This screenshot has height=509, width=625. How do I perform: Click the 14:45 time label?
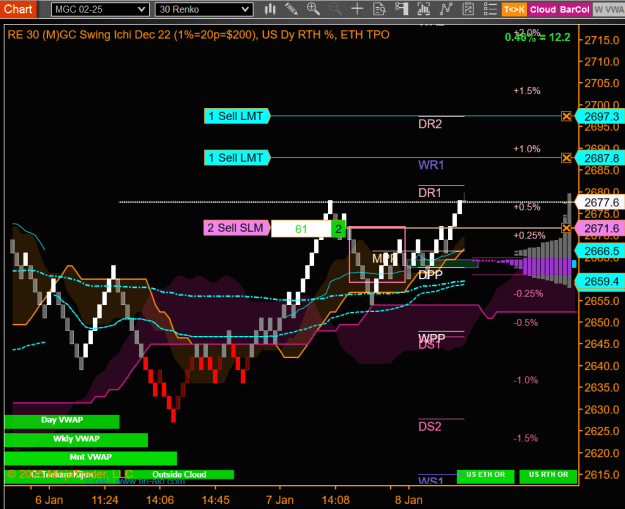tap(216, 500)
